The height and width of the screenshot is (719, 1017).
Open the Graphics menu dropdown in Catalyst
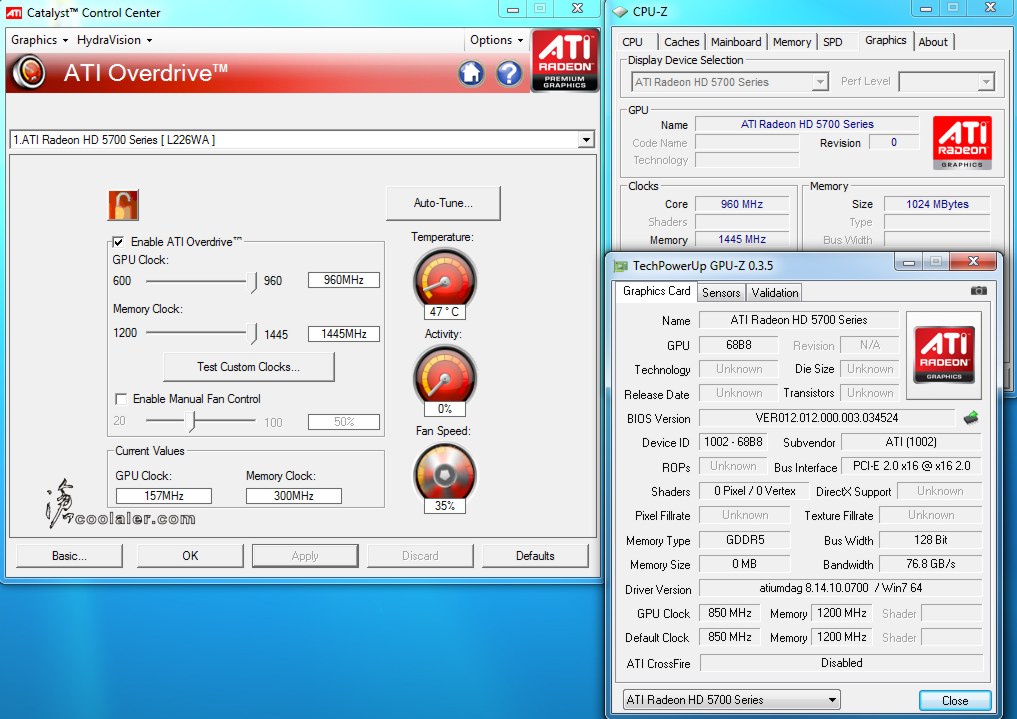pos(40,40)
